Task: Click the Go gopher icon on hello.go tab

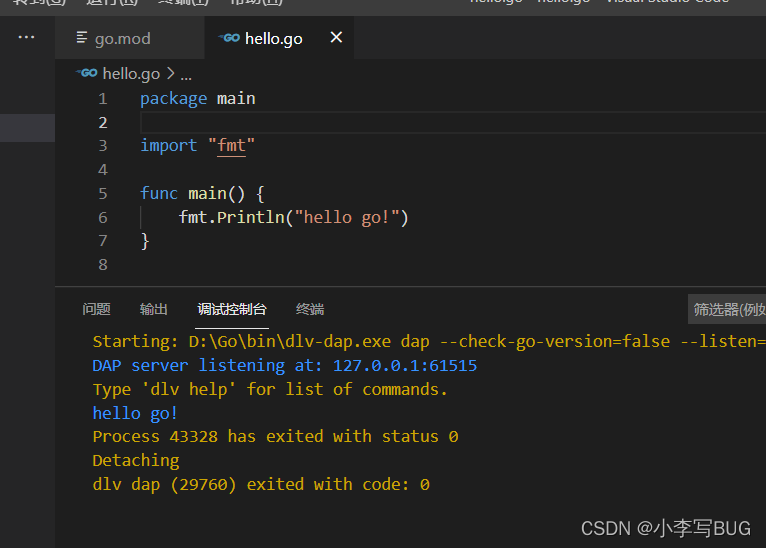Action: (229, 38)
